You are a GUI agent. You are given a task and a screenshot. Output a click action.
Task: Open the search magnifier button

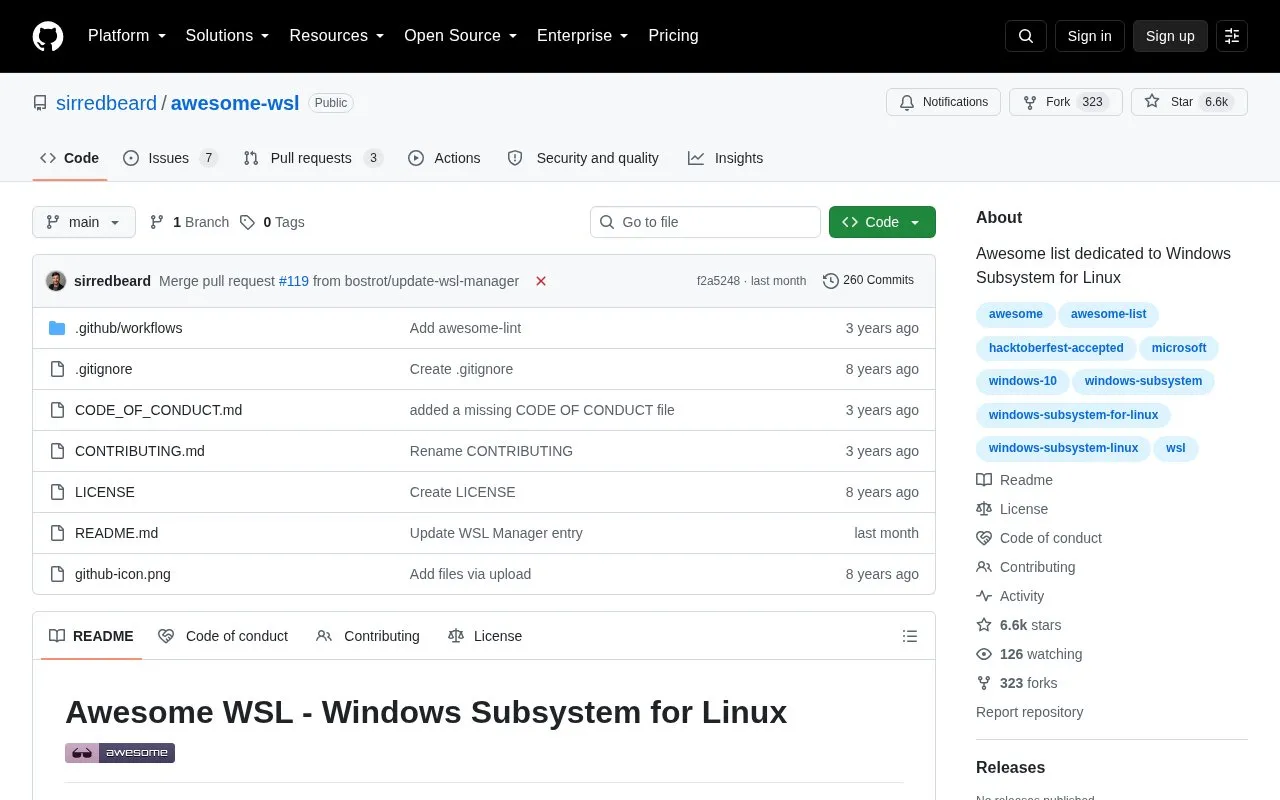(1026, 36)
